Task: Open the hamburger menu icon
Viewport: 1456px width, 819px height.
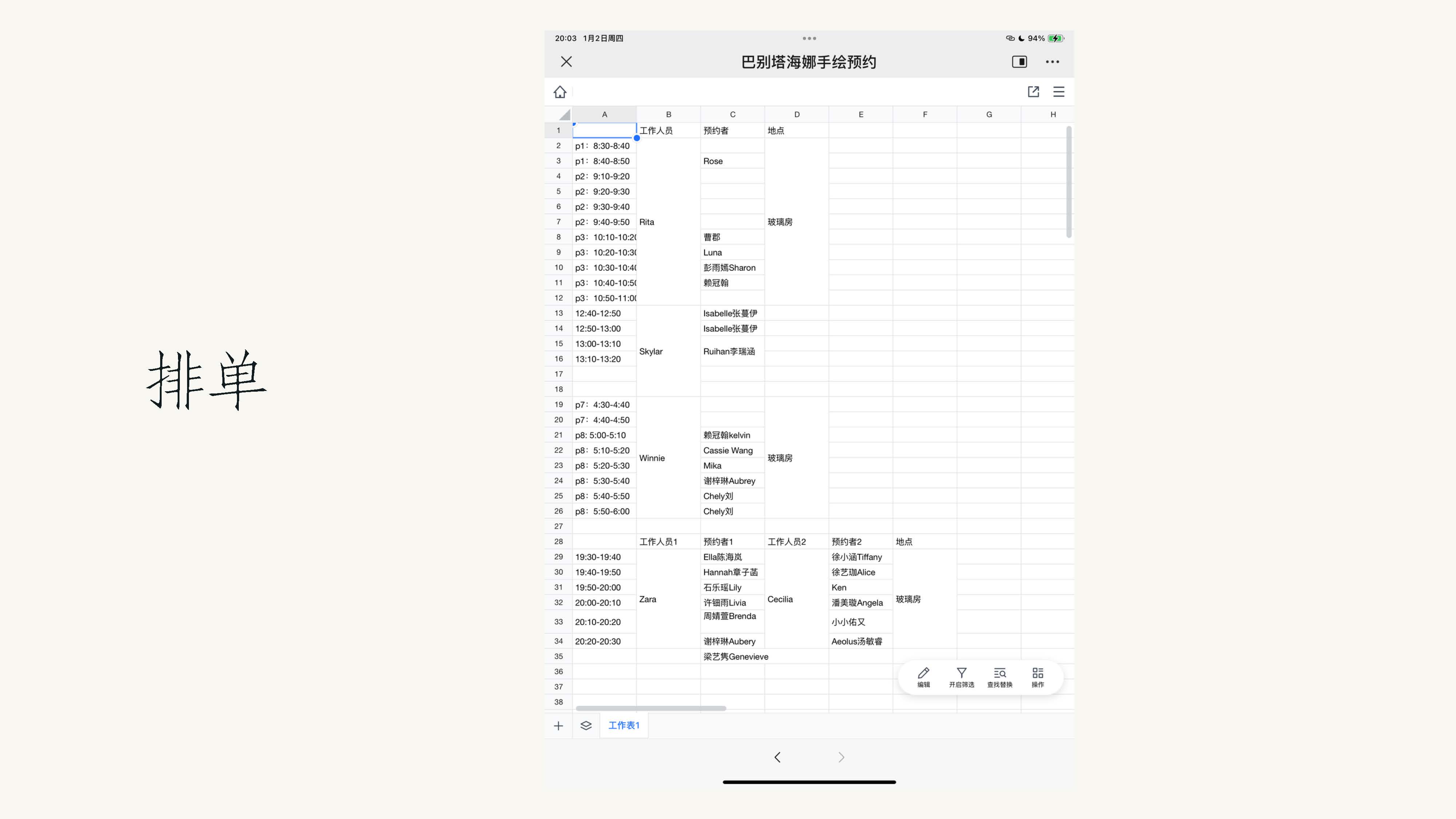Action: 1059,92
